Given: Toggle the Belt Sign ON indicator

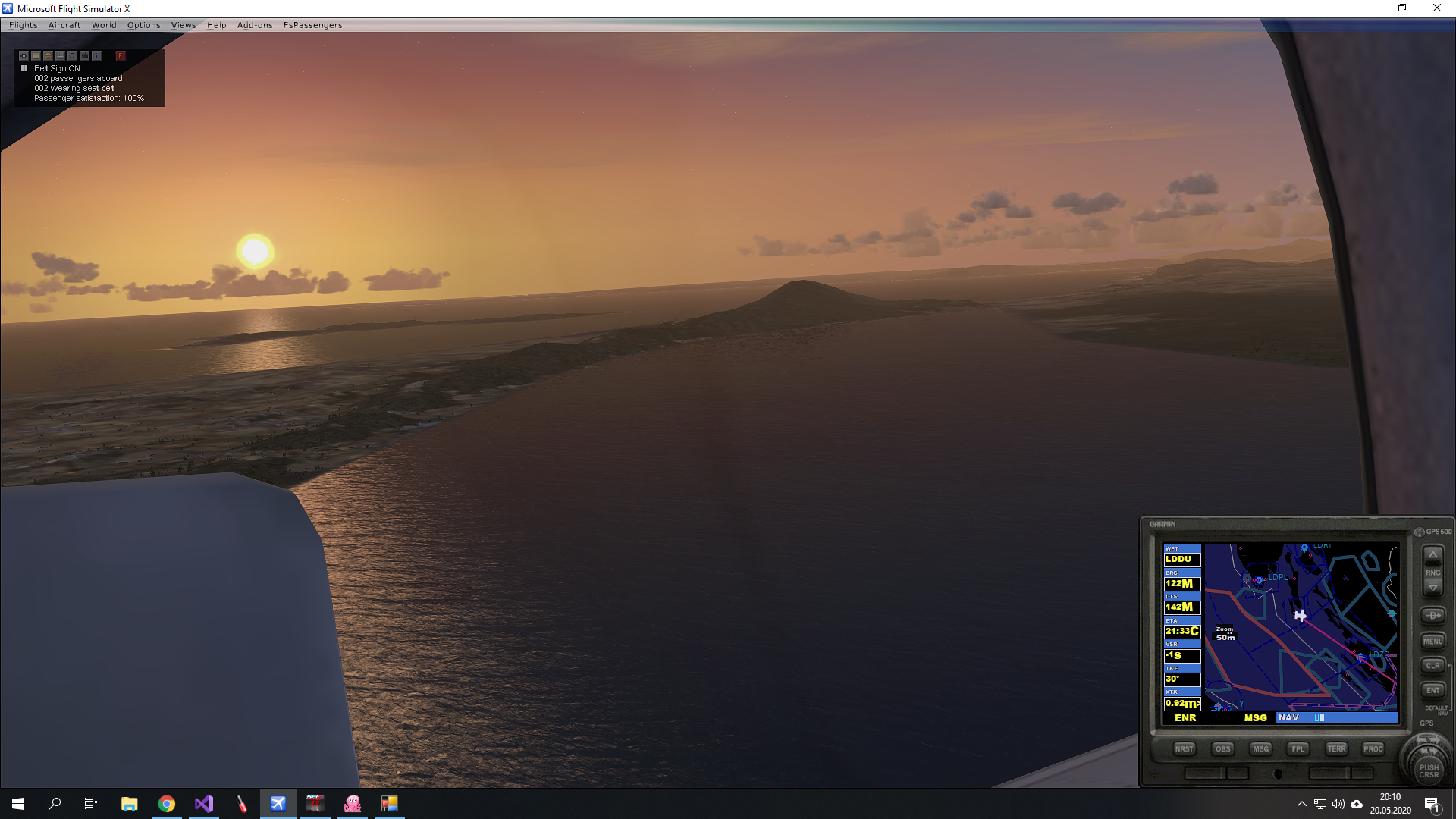Looking at the screenshot, I should [x=24, y=68].
